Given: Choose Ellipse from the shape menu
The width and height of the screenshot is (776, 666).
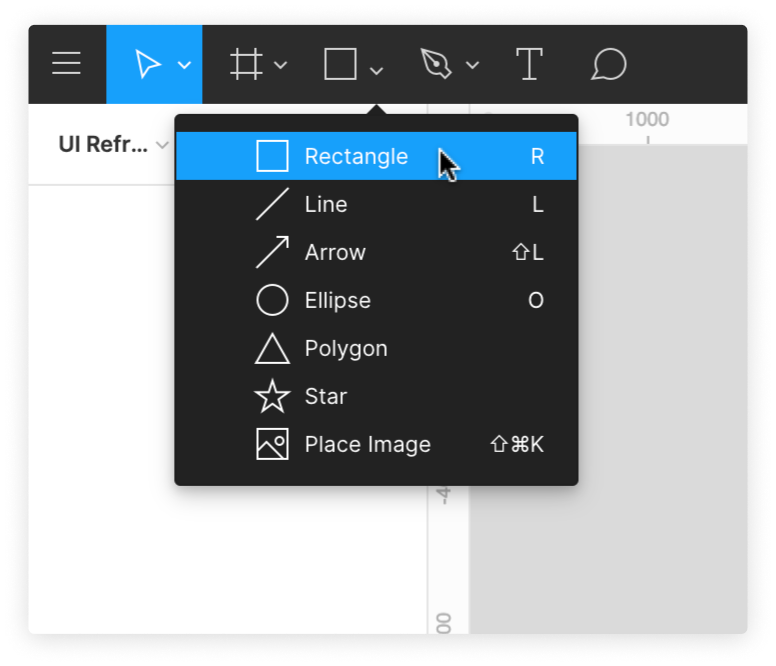Looking at the screenshot, I should (377, 300).
